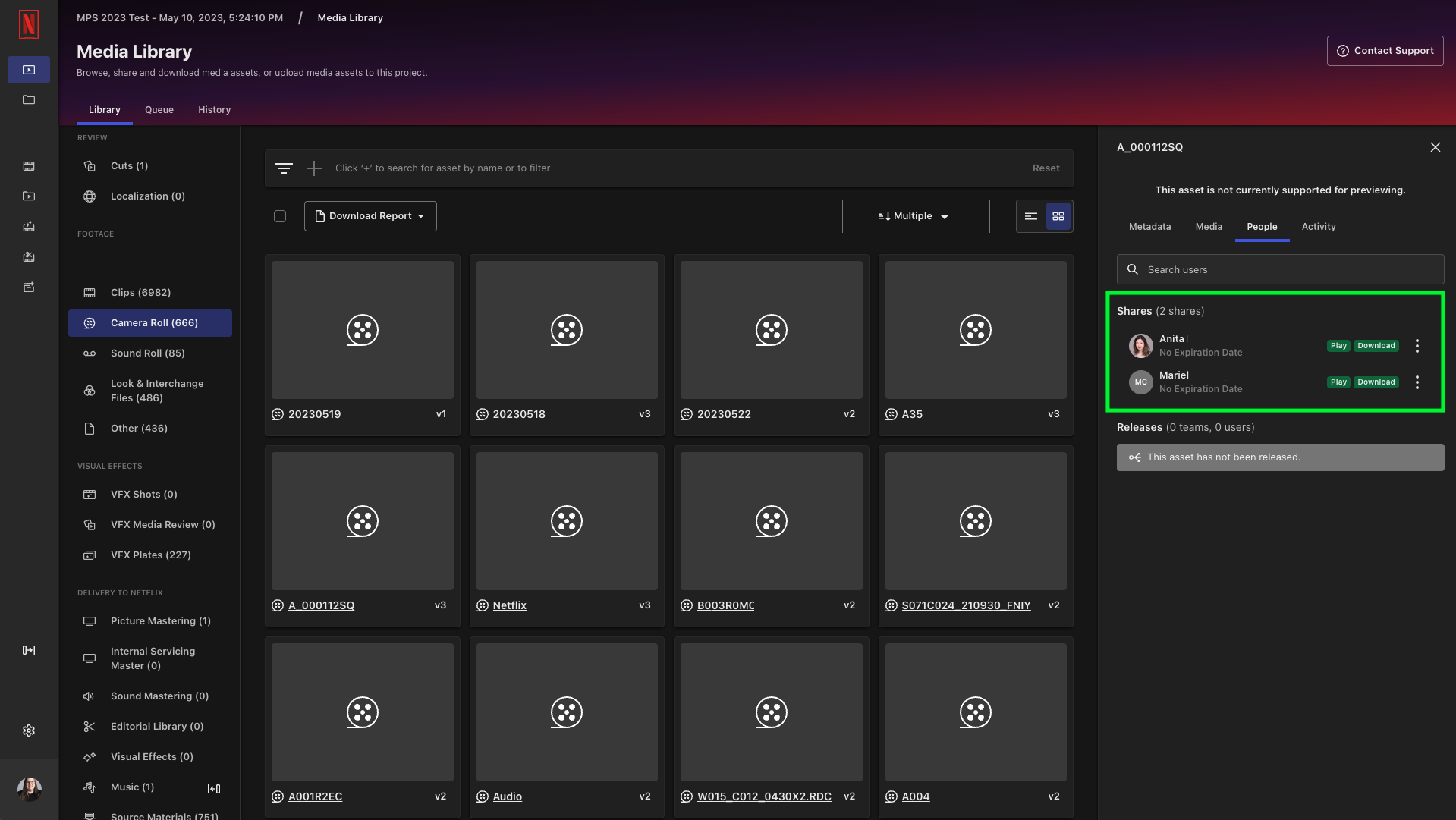Click the Search users input field
1456x820 pixels.
pyautogui.click(x=1280, y=269)
